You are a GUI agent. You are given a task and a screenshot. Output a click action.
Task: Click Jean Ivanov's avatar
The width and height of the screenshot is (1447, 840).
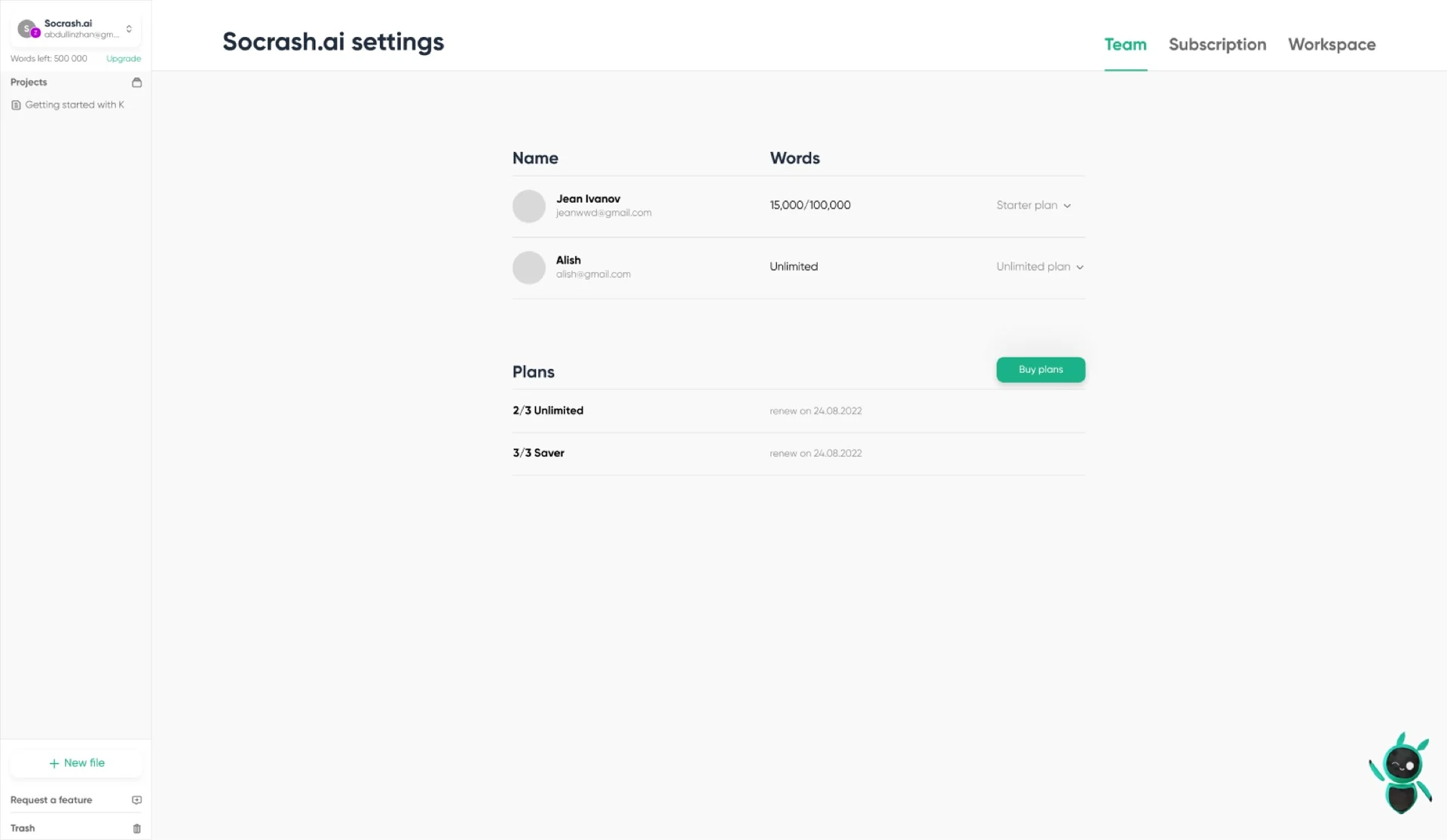[x=528, y=206]
